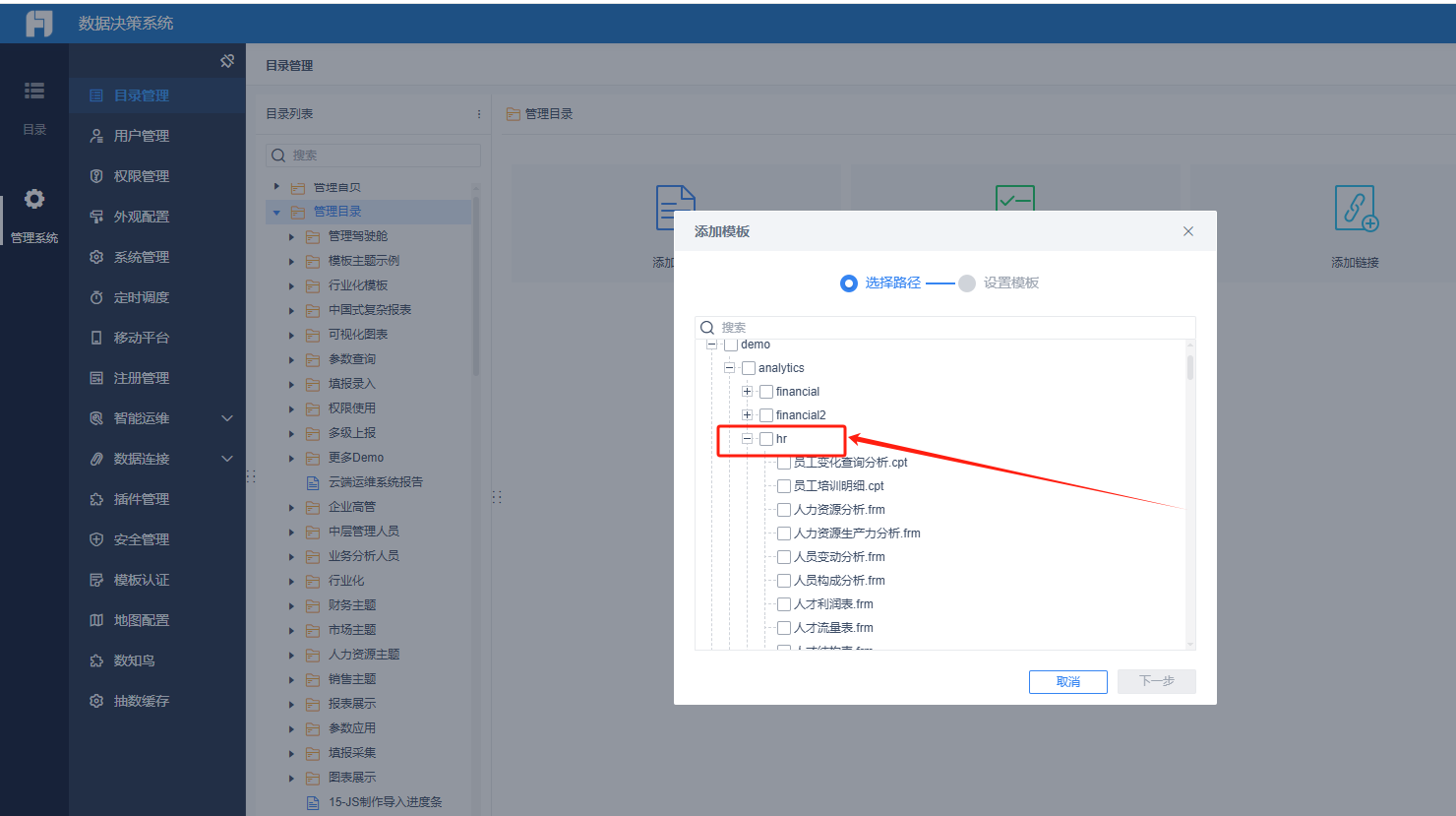Select 人力资源生产力分析.frm file
The height and width of the screenshot is (816, 1456).
[857, 534]
